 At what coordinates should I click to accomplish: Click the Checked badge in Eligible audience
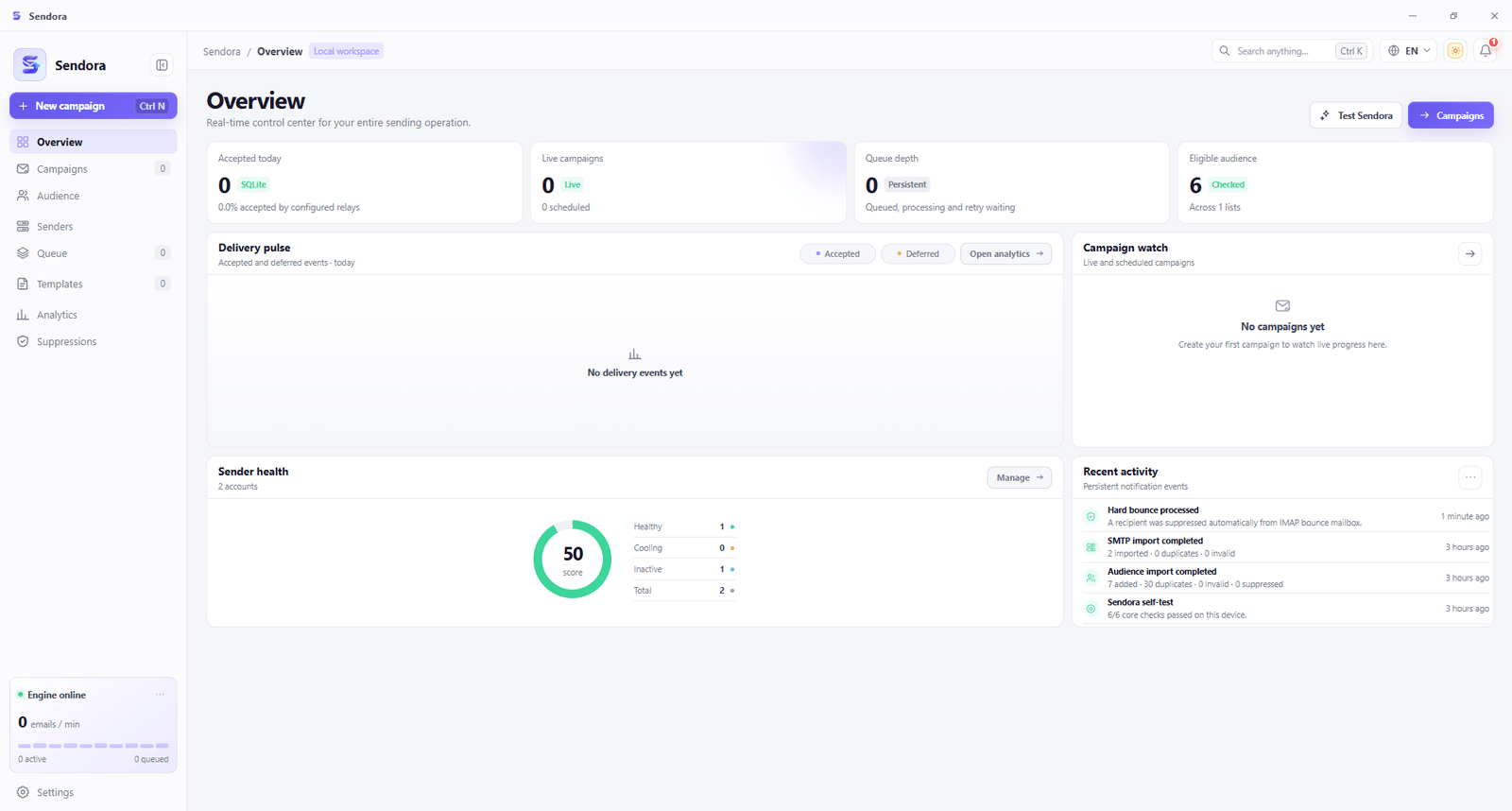click(x=1228, y=184)
